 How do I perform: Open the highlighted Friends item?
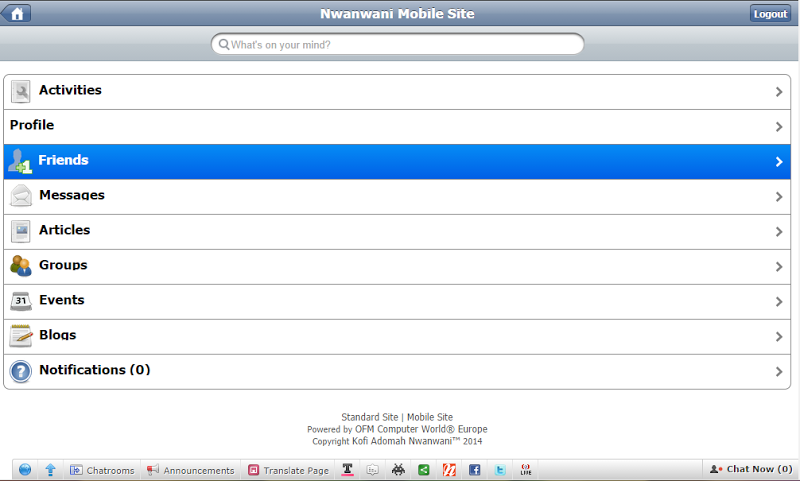pyautogui.click(x=397, y=162)
